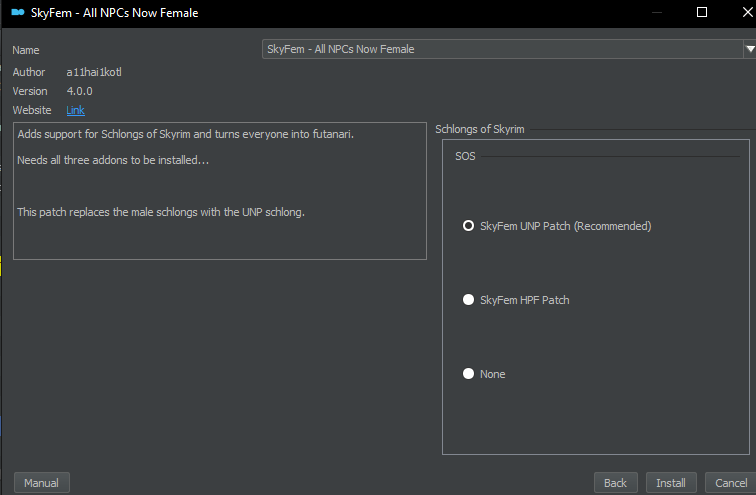Minimize the SkyFem installer window
Viewport: 756px width, 495px height.
click(x=657, y=13)
